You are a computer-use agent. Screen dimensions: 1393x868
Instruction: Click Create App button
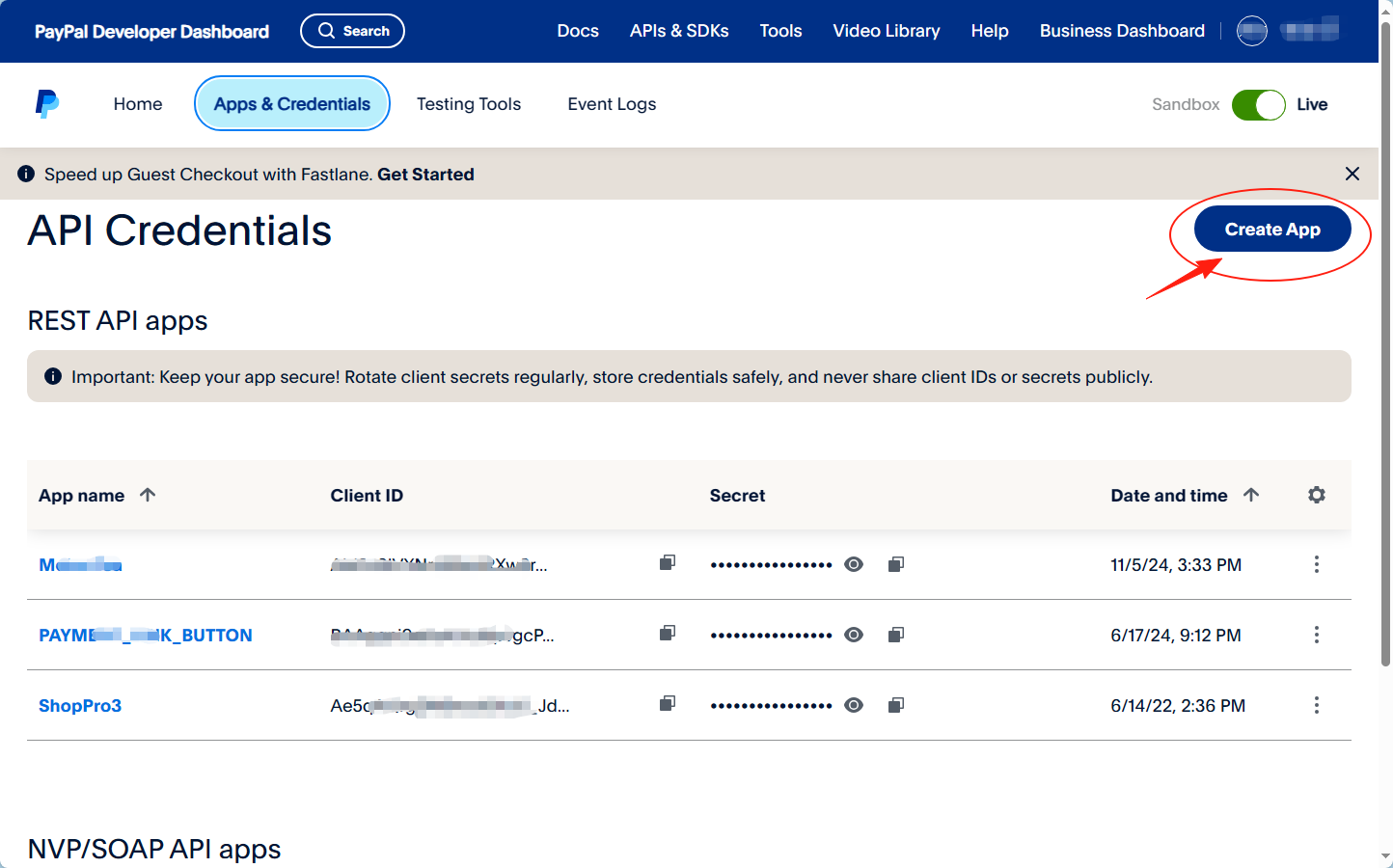point(1272,229)
